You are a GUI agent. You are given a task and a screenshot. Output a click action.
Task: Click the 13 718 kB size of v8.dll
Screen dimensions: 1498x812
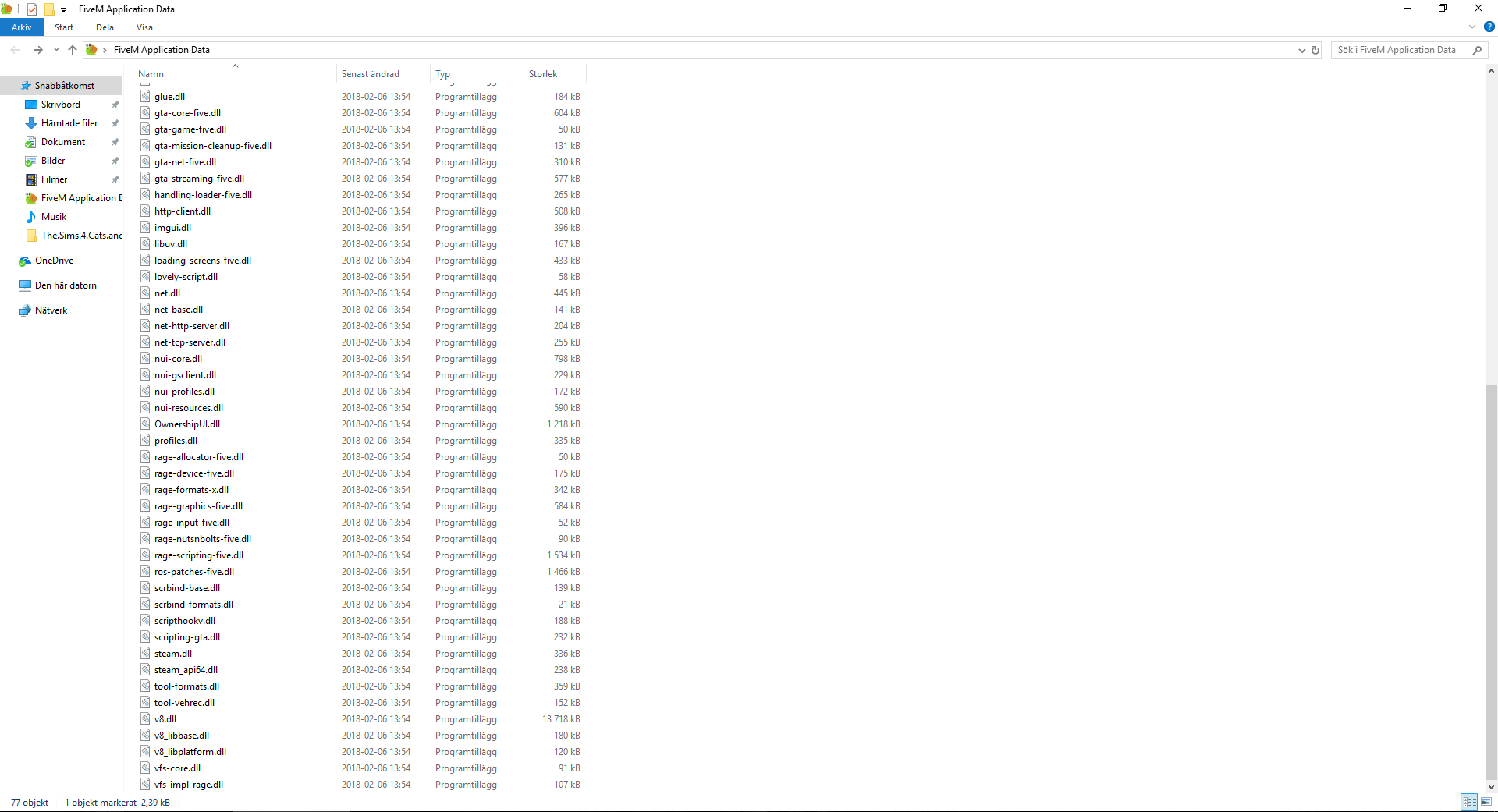point(561,719)
